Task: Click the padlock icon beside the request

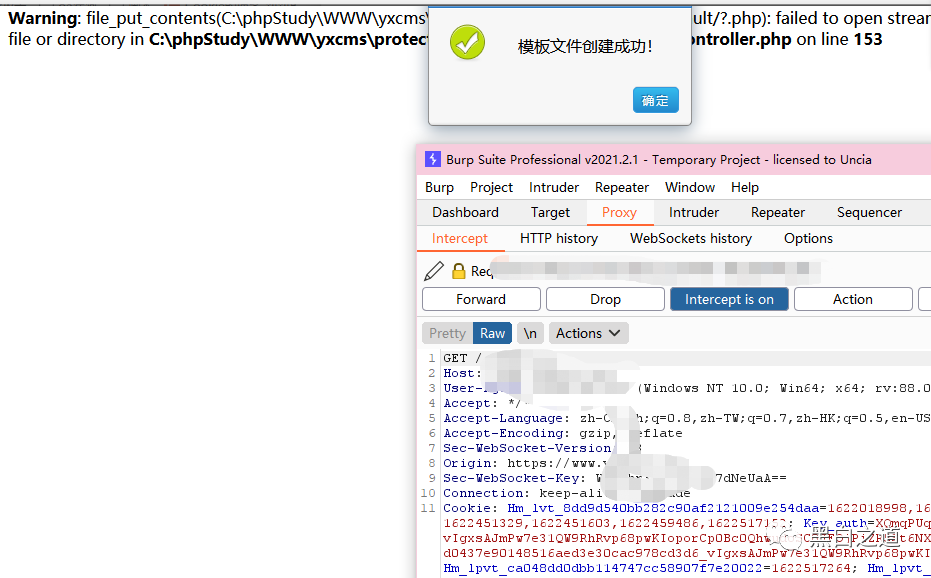Action: coord(458,271)
